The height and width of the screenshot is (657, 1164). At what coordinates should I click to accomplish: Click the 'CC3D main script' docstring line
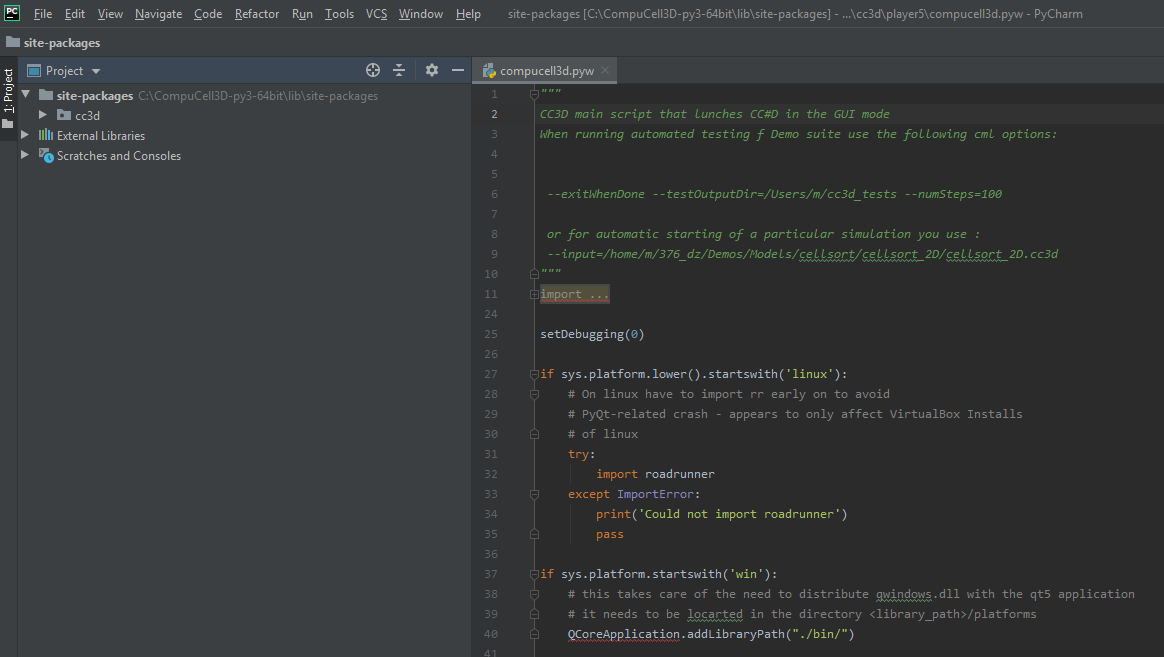714,114
